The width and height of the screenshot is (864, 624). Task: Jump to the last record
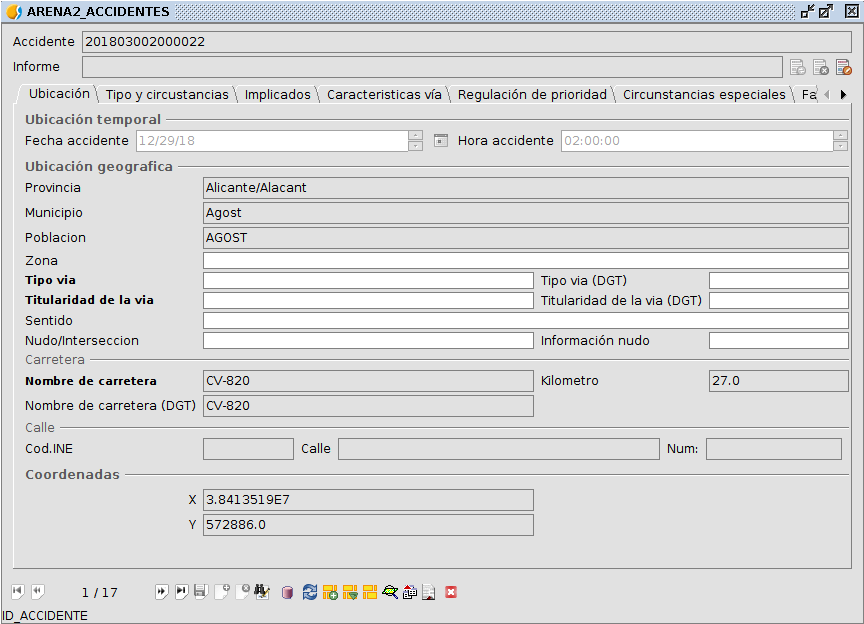click(x=181, y=592)
